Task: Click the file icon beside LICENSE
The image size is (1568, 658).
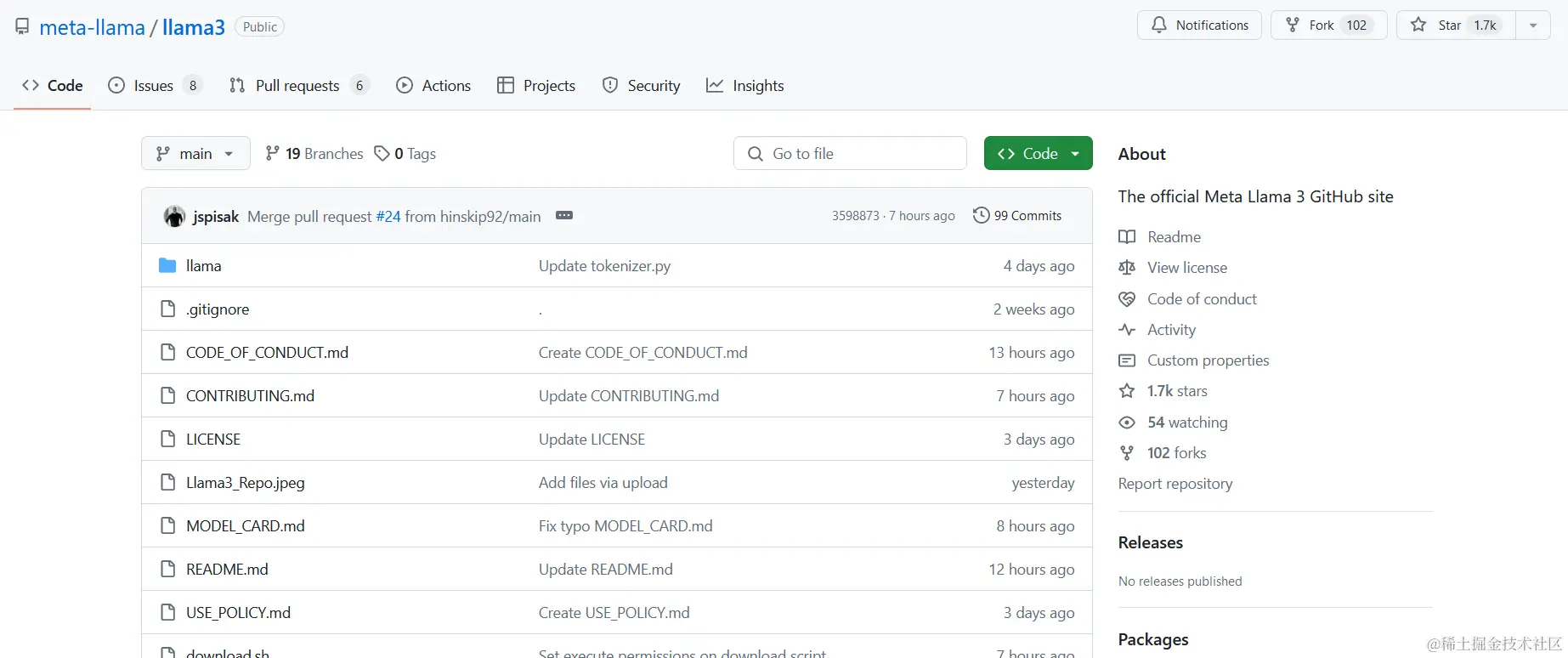Action: coord(168,439)
